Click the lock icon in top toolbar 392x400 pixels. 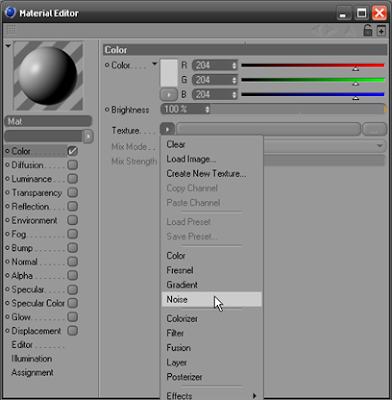[x=367, y=31]
